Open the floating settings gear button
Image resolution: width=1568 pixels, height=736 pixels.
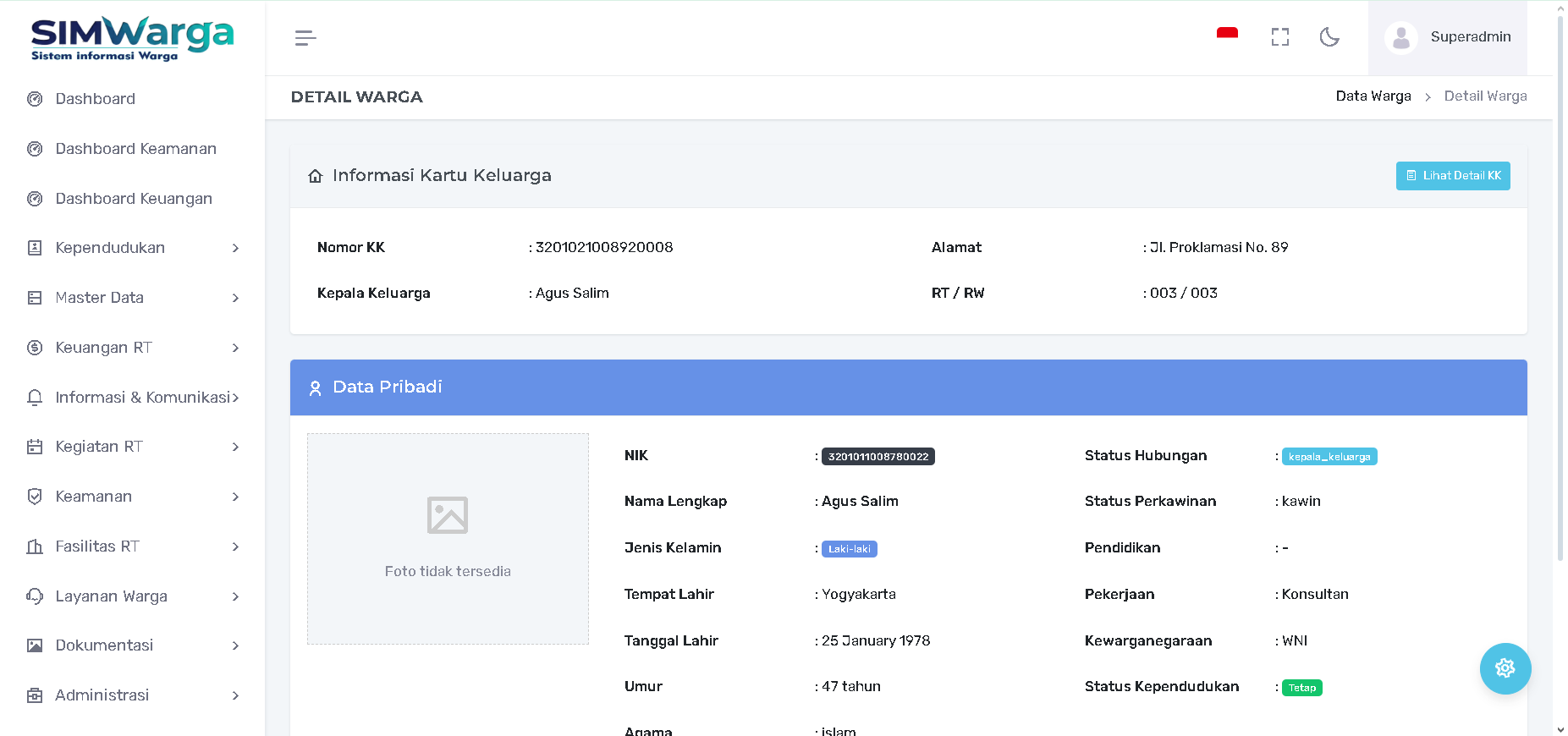coord(1505,668)
